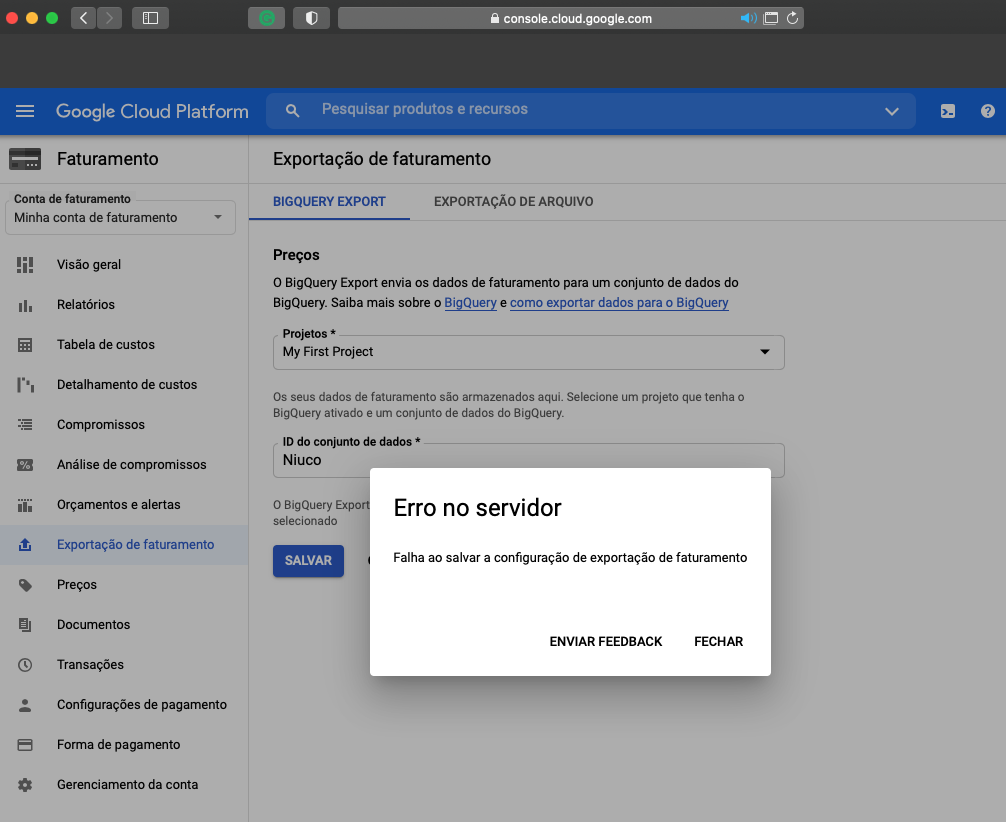Click the Pesquisar produtos e recursos field
Image resolution: width=1006 pixels, height=822 pixels.
coord(590,110)
